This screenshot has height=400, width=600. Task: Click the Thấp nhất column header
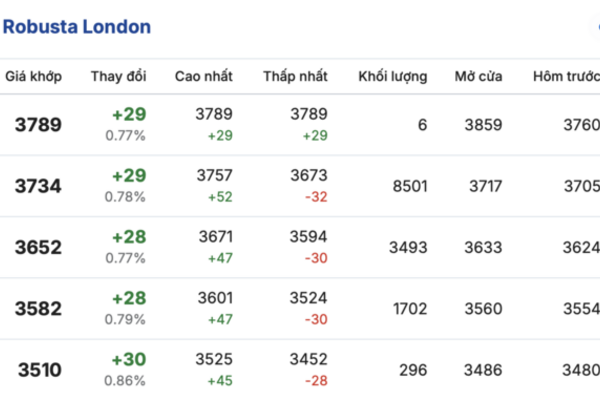click(296, 77)
